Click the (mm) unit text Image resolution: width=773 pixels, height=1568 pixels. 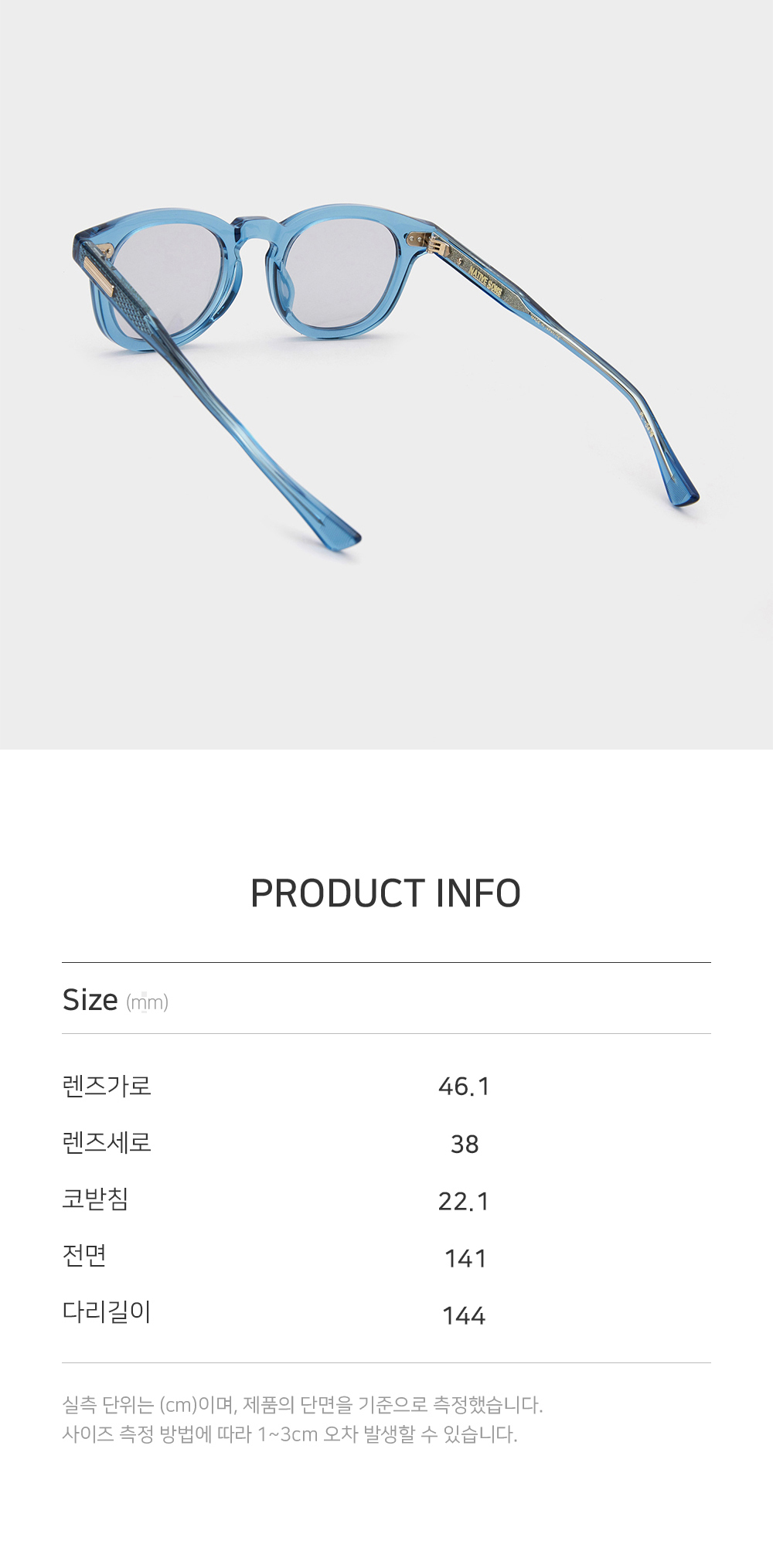coord(147,1002)
